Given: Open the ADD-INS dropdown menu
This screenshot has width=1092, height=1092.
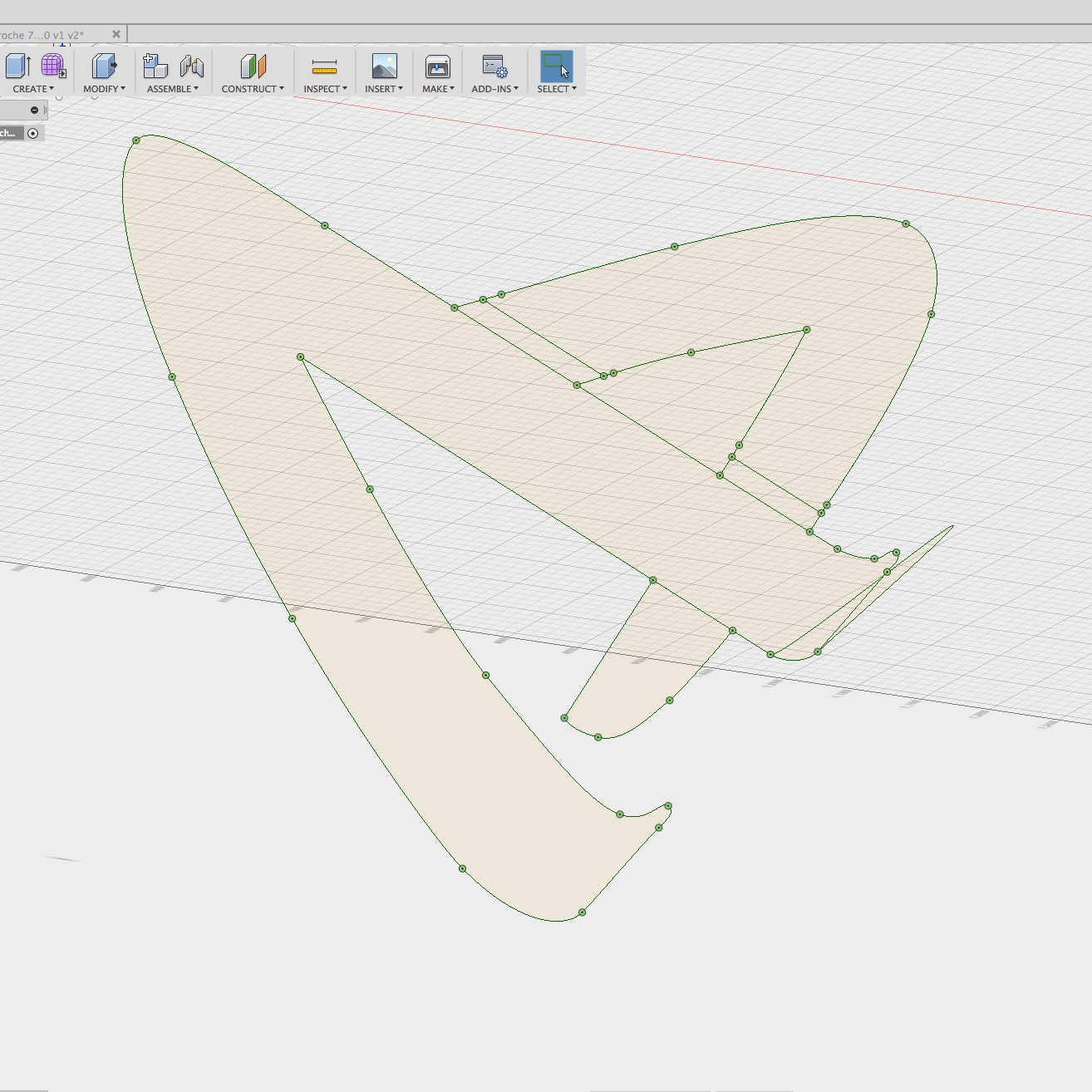Looking at the screenshot, I should [494, 89].
